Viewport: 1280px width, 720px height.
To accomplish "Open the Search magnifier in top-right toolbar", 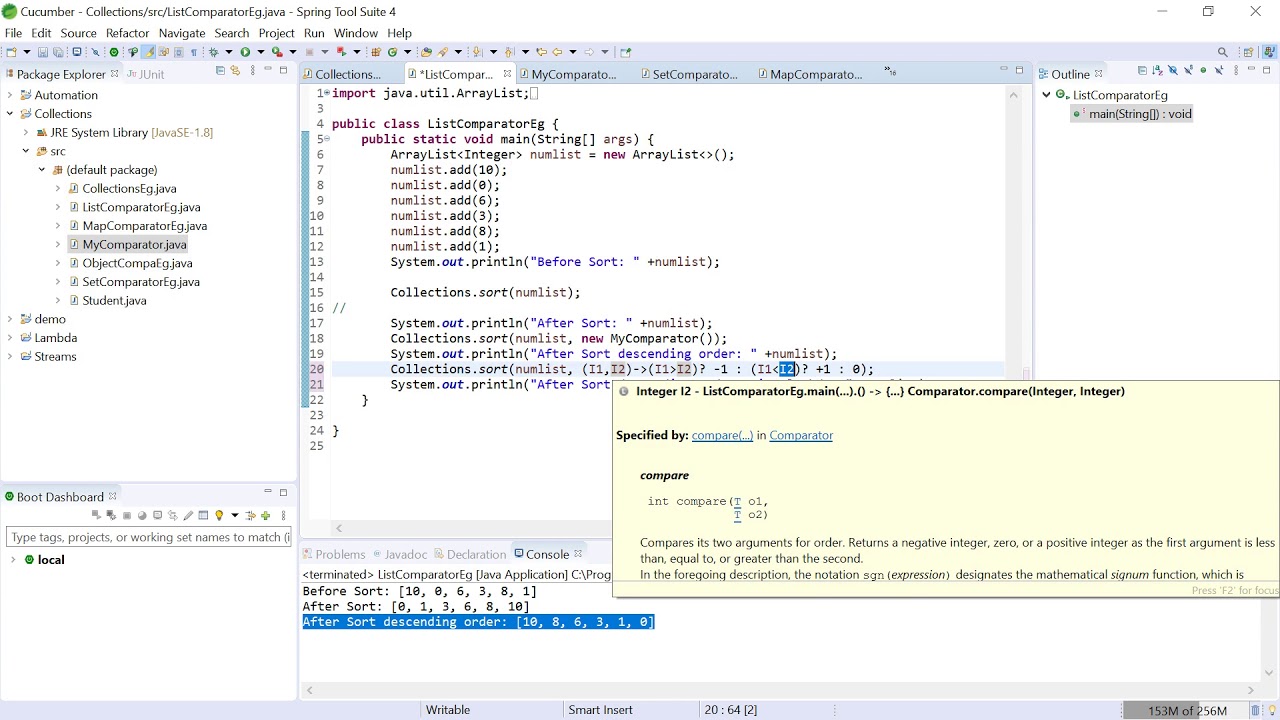I will pyautogui.click(x=1222, y=52).
